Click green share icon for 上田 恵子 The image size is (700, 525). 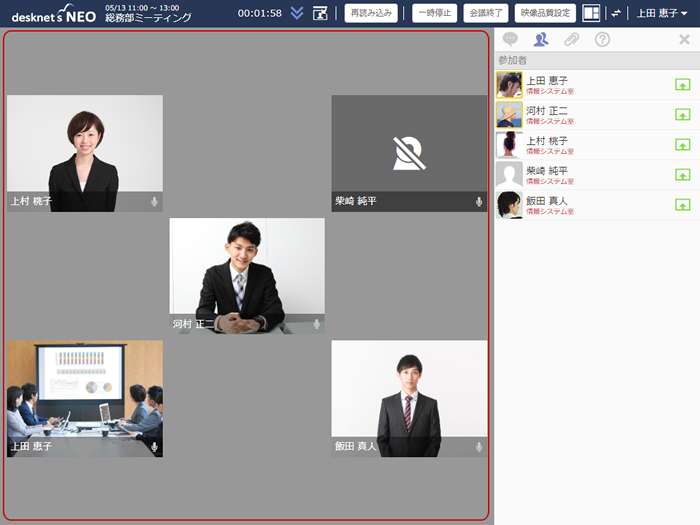pyautogui.click(x=683, y=85)
